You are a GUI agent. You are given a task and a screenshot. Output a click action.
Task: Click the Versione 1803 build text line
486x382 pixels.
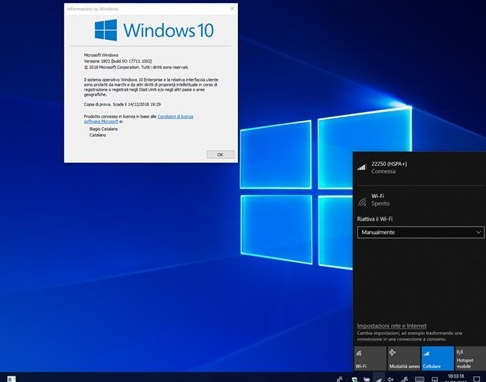(118, 61)
